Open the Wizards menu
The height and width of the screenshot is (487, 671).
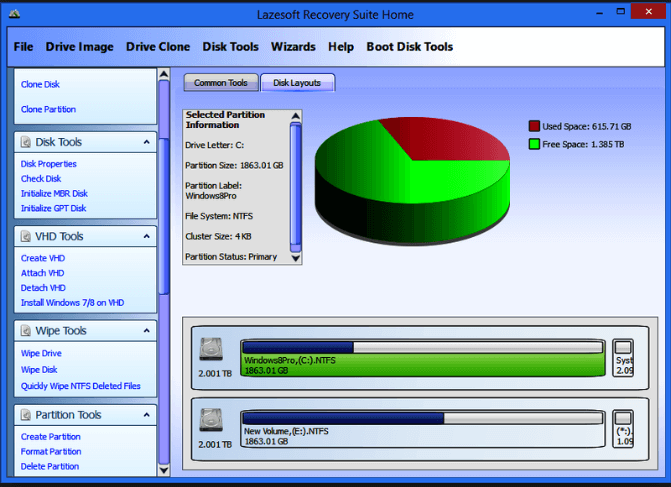click(293, 47)
